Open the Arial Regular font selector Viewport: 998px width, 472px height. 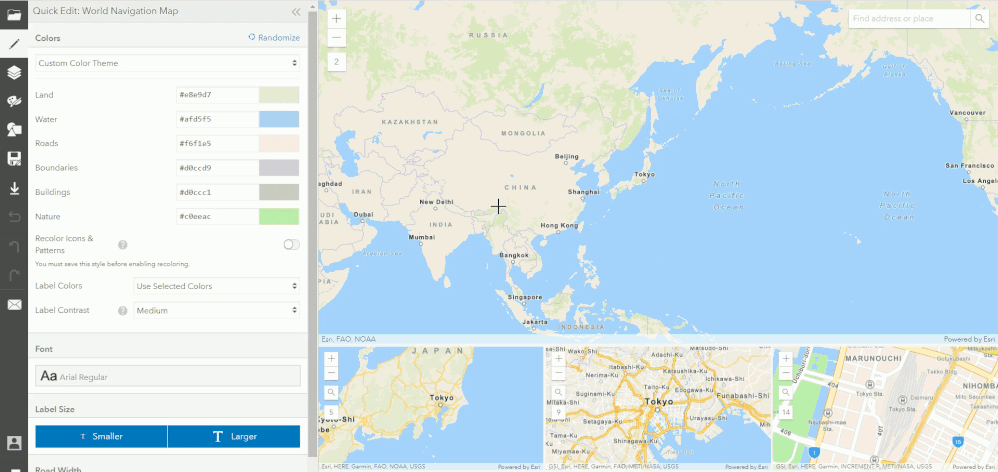click(x=167, y=376)
